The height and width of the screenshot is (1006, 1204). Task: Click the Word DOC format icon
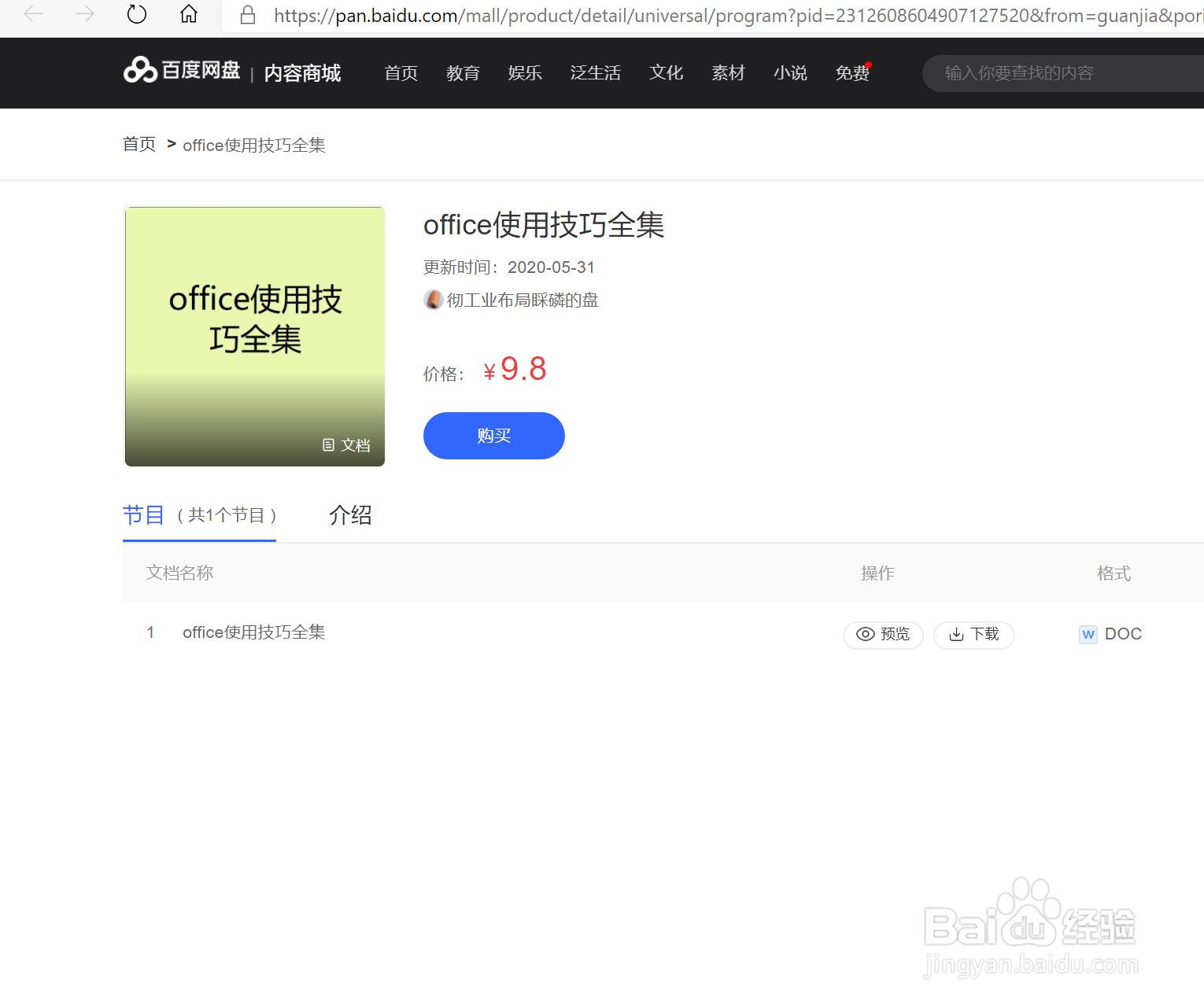point(1088,634)
